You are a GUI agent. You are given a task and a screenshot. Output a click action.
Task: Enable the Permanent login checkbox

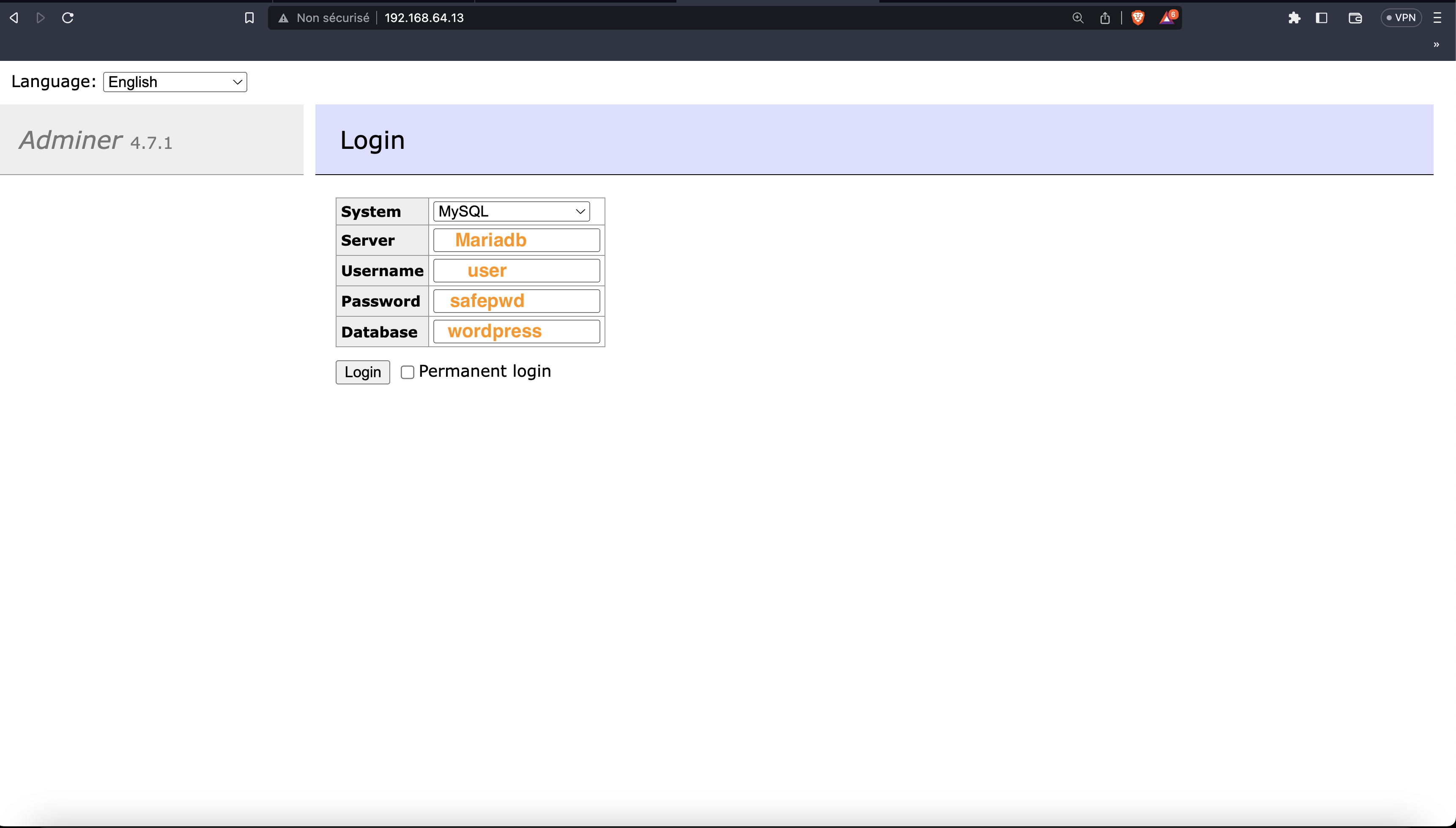(x=407, y=372)
